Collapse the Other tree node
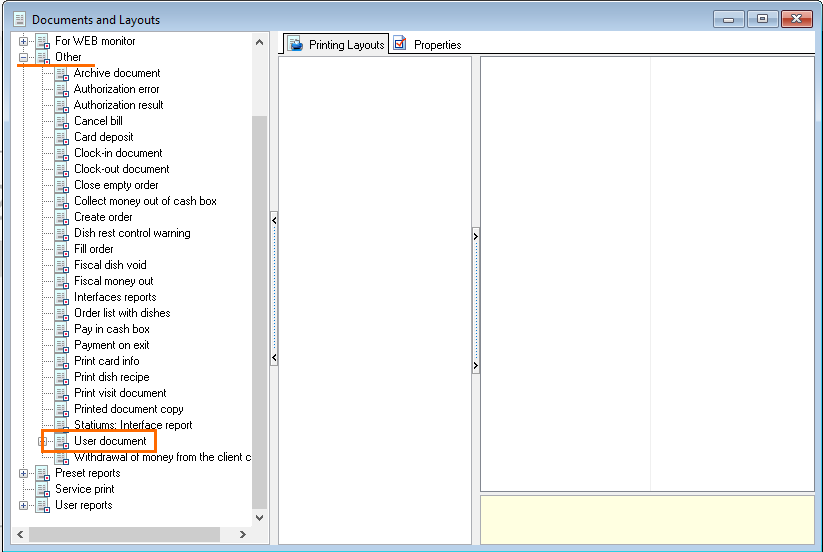The width and height of the screenshot is (823, 552). click(x=24, y=57)
